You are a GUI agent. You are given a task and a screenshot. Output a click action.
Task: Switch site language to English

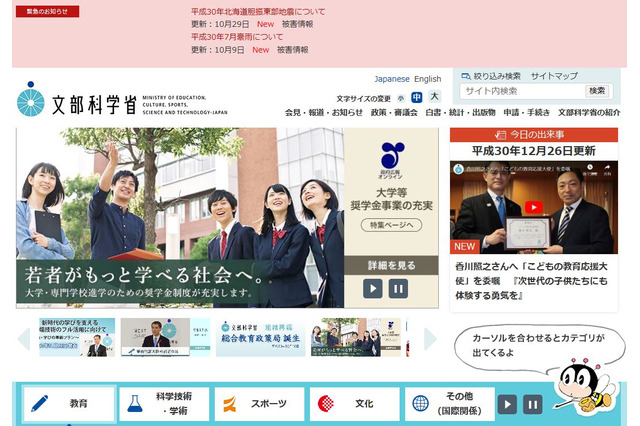click(x=427, y=79)
